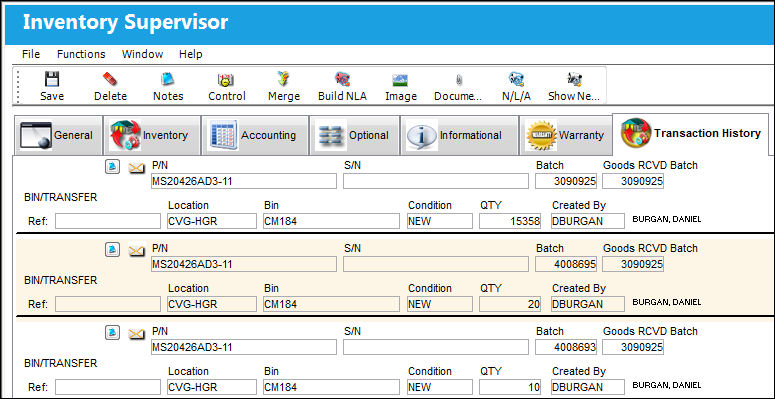Click P/N field in batch 3090925 record
Viewport: 775px width, 399px height.
coord(244,181)
